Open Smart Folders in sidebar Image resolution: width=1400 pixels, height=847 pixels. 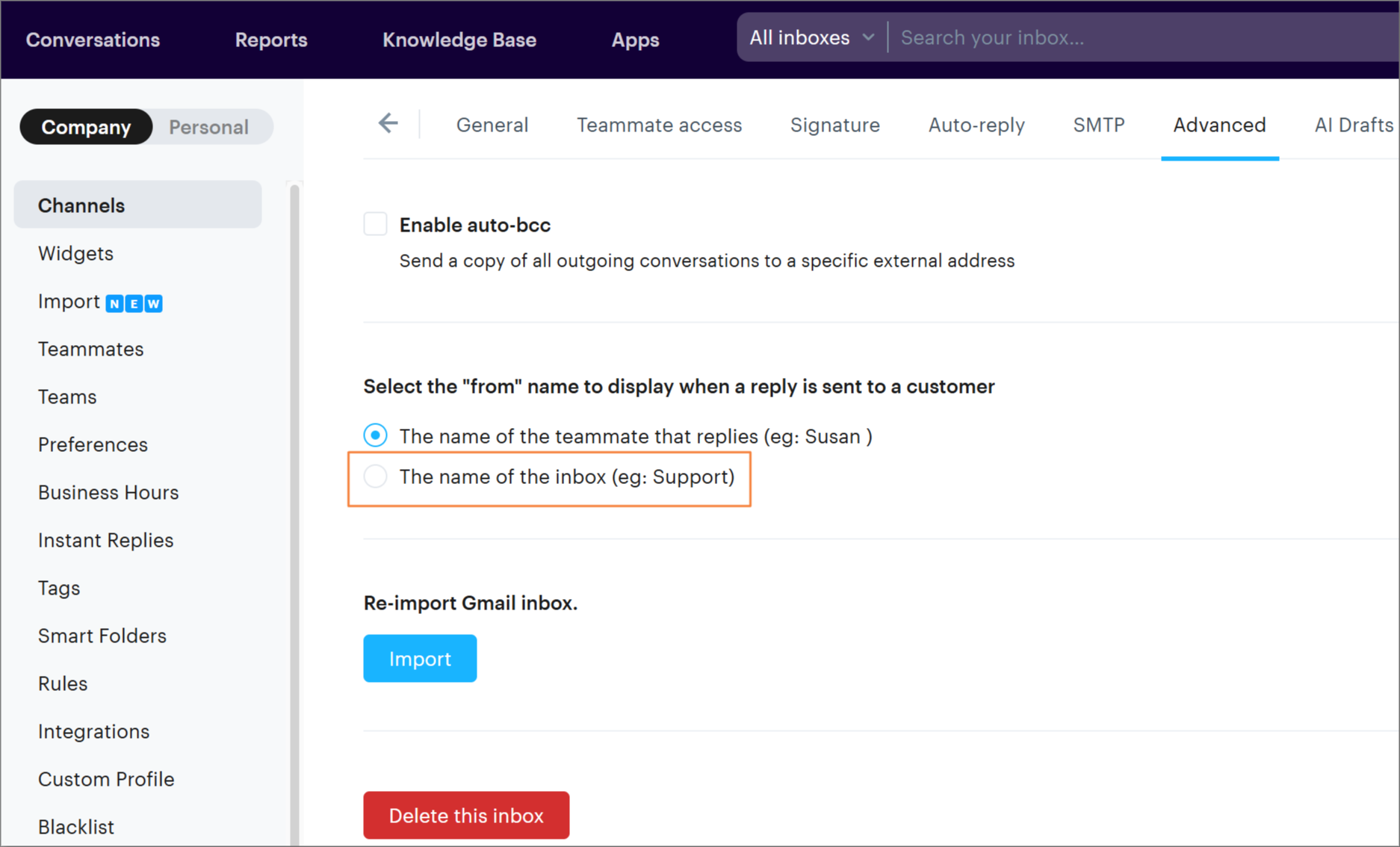(x=102, y=636)
